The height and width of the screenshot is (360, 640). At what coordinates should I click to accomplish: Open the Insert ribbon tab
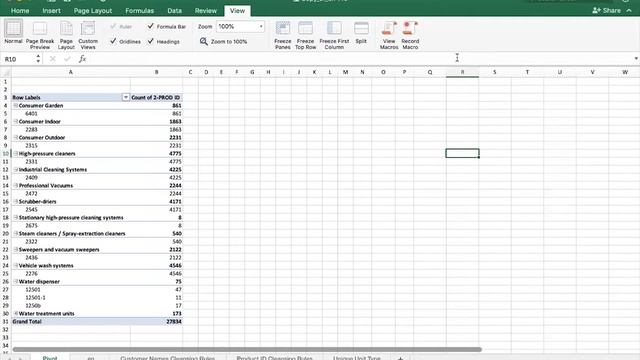(x=51, y=11)
